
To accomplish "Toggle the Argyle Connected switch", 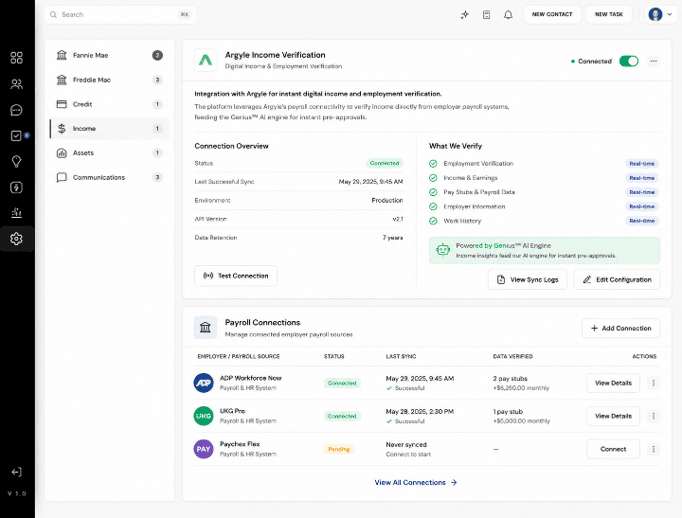I will [x=629, y=61].
